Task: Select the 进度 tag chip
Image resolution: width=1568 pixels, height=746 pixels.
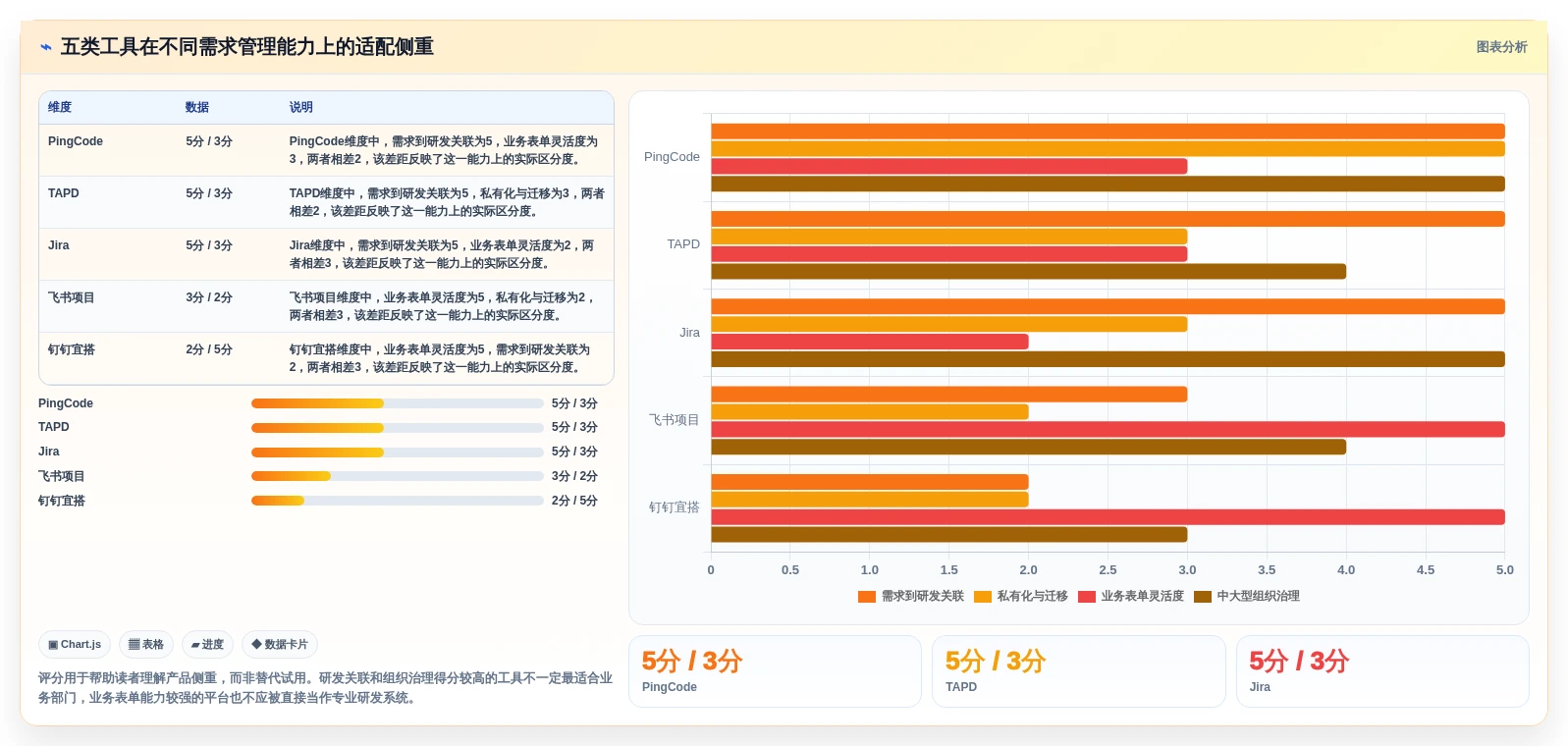Action: point(207,645)
